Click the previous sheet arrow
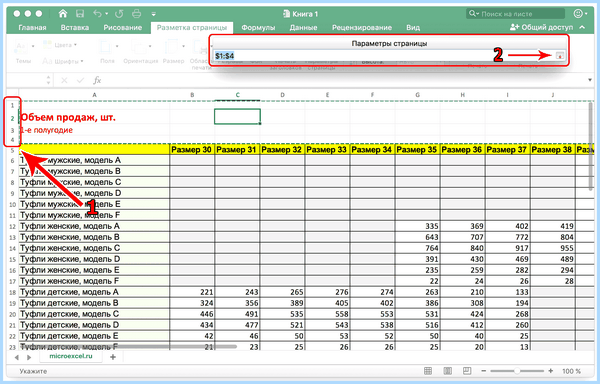Image resolution: width=600 pixels, height=384 pixels. (x=17, y=357)
